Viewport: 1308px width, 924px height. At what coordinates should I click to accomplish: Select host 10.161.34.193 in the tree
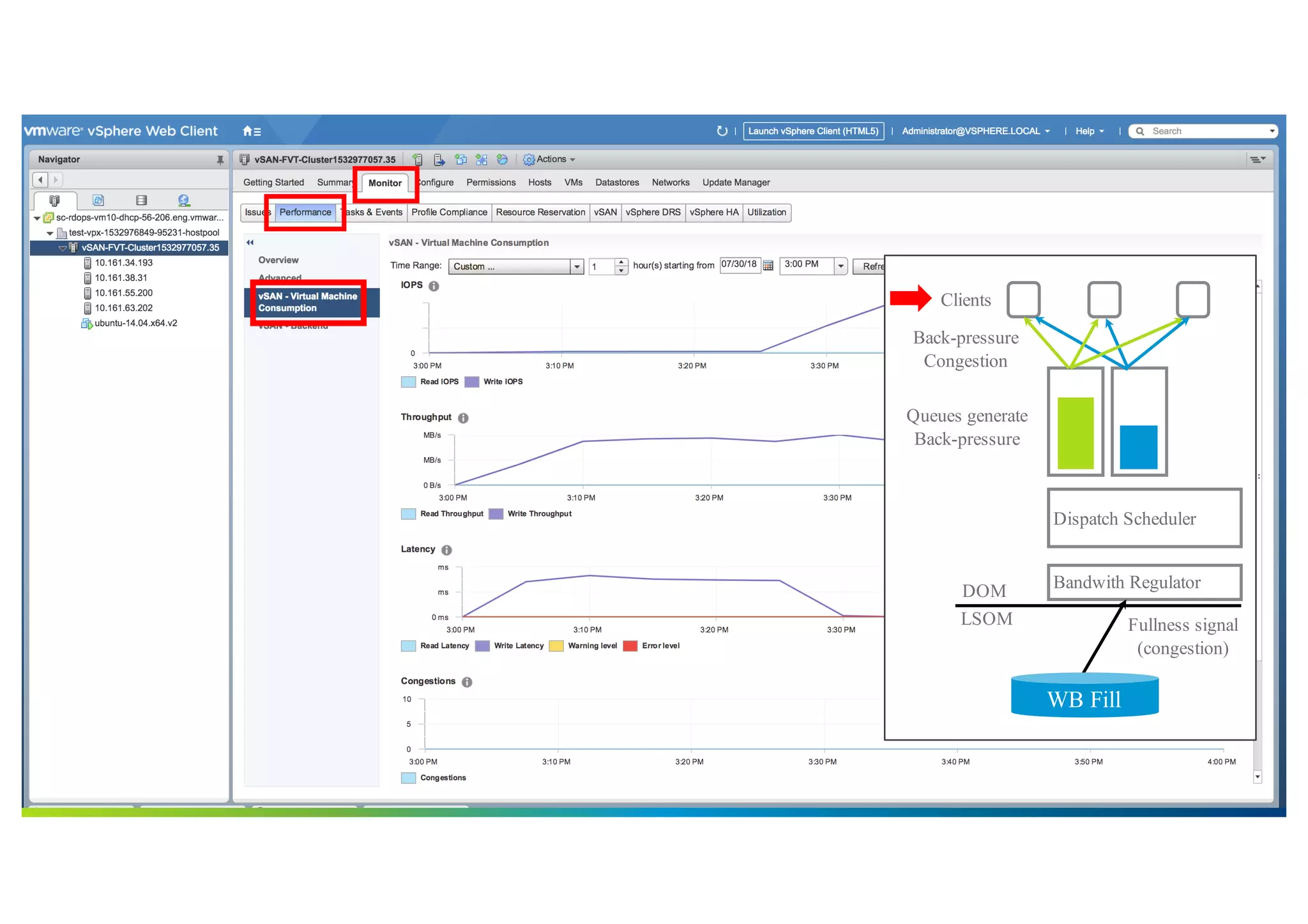pyautogui.click(x=123, y=263)
